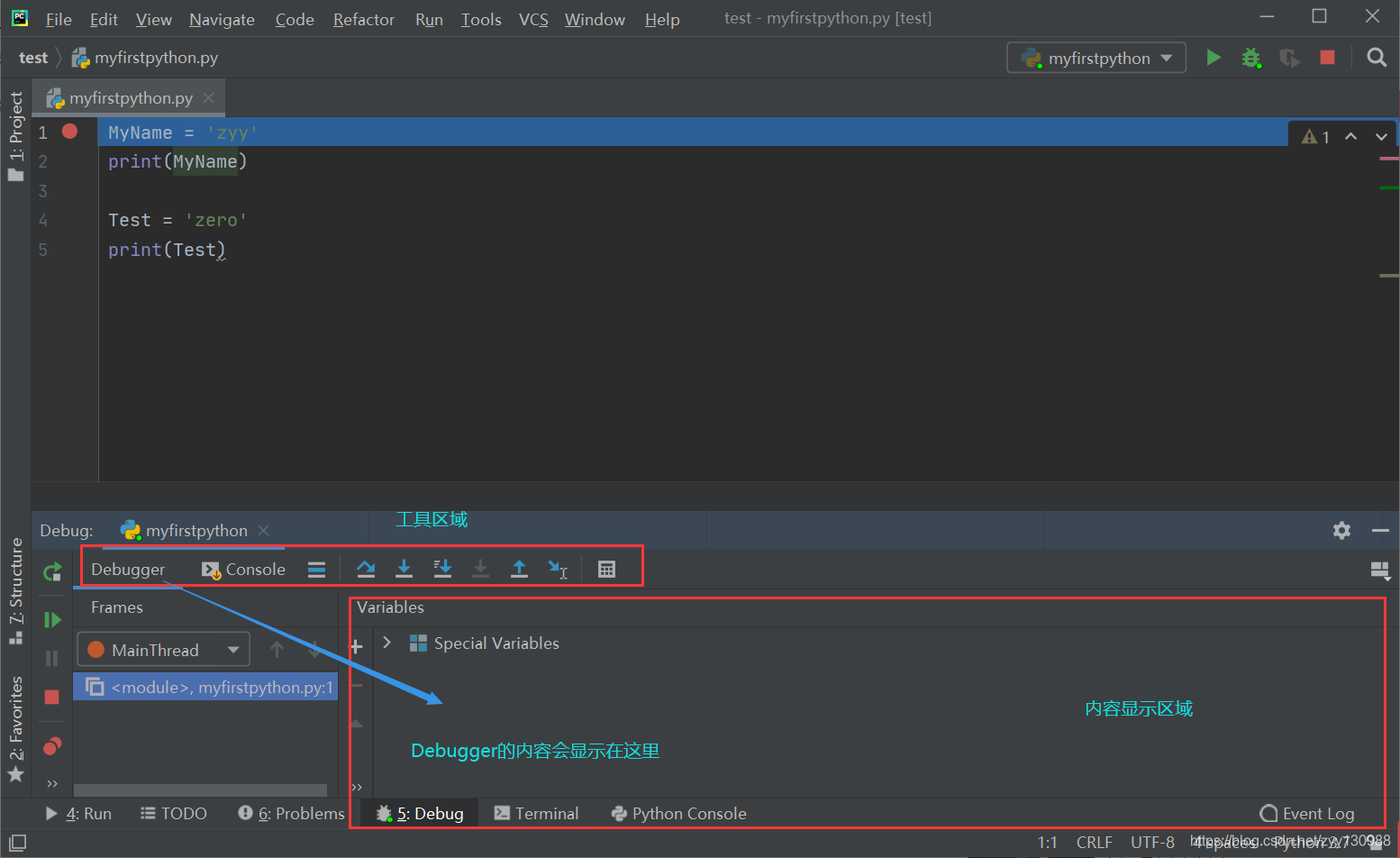Click Step Into debugger icon
Viewport: 1400px width, 858px height.
(405, 569)
